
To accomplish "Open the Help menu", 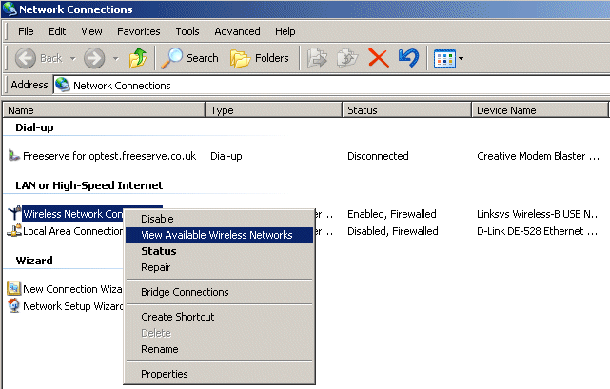I will (x=285, y=31).
